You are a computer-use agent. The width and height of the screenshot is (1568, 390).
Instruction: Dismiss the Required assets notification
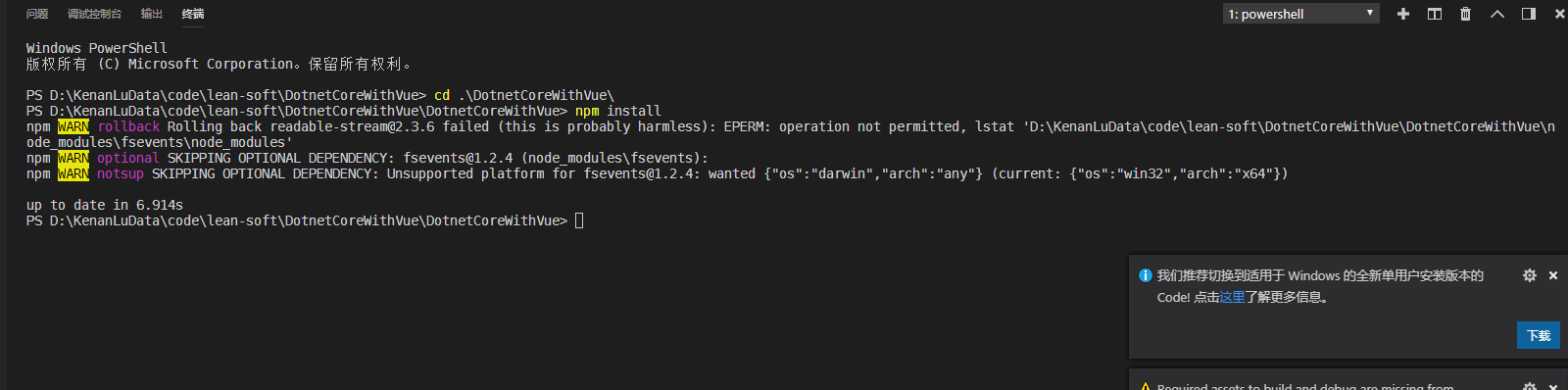pos(1553,387)
